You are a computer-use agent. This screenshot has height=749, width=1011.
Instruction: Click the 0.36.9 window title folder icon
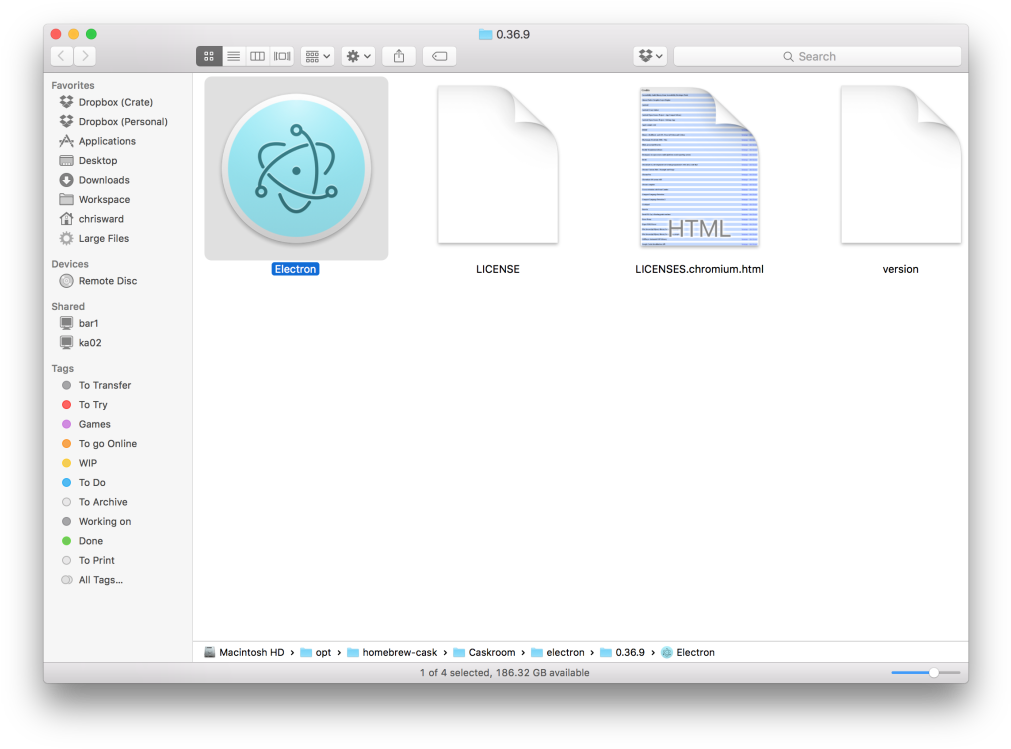[486, 34]
